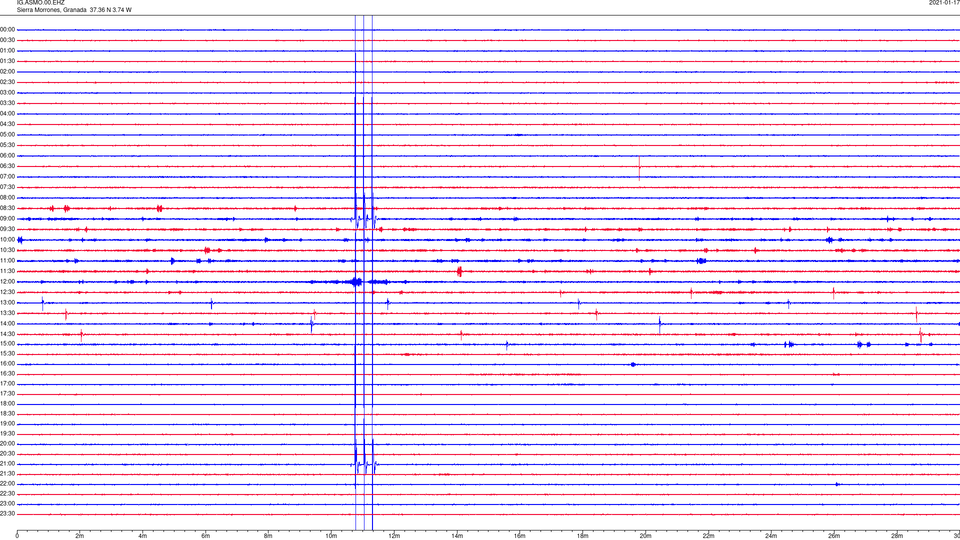Select the 10m tick label on bottom axis

click(331, 536)
